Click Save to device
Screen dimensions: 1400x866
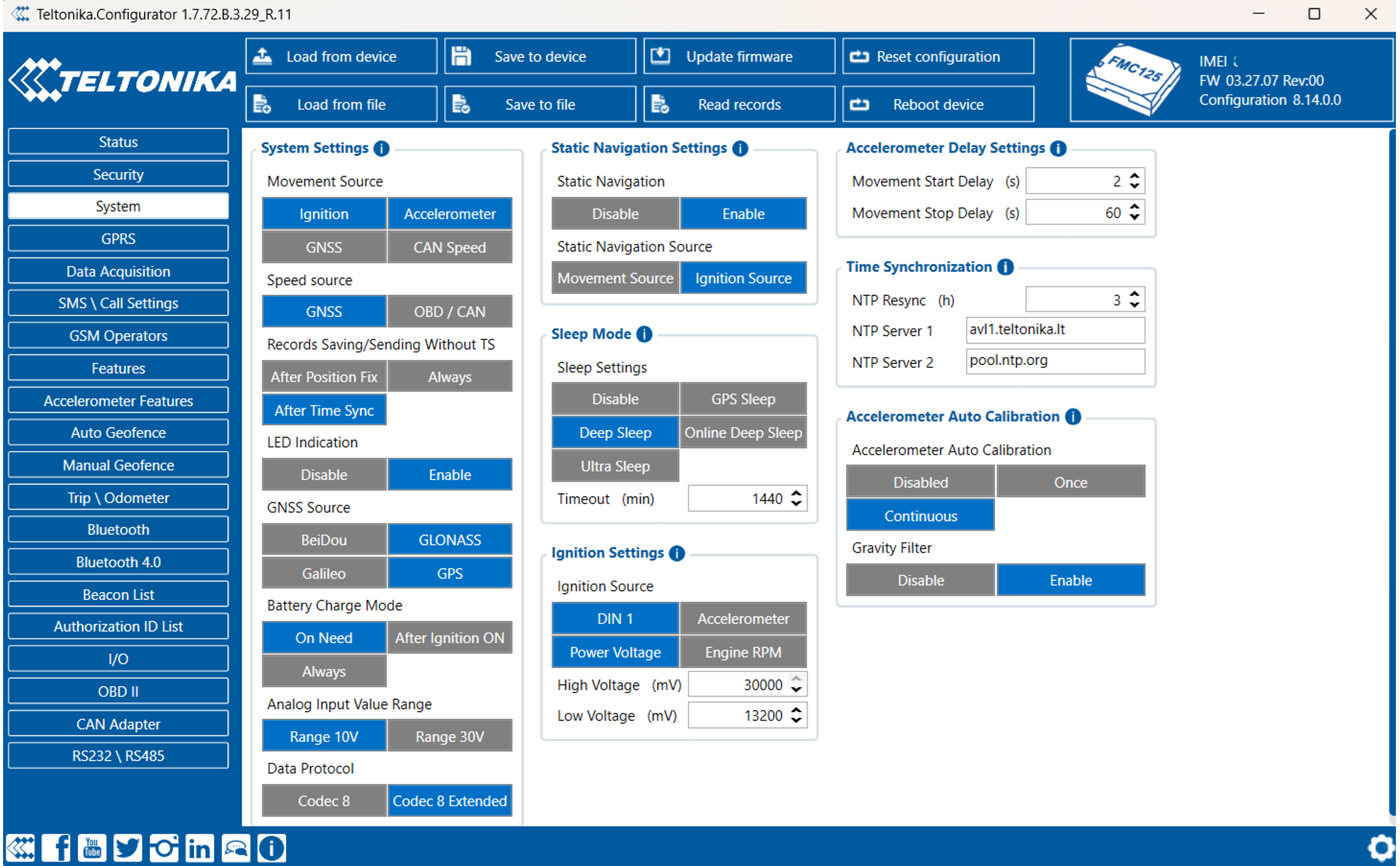[x=540, y=56]
